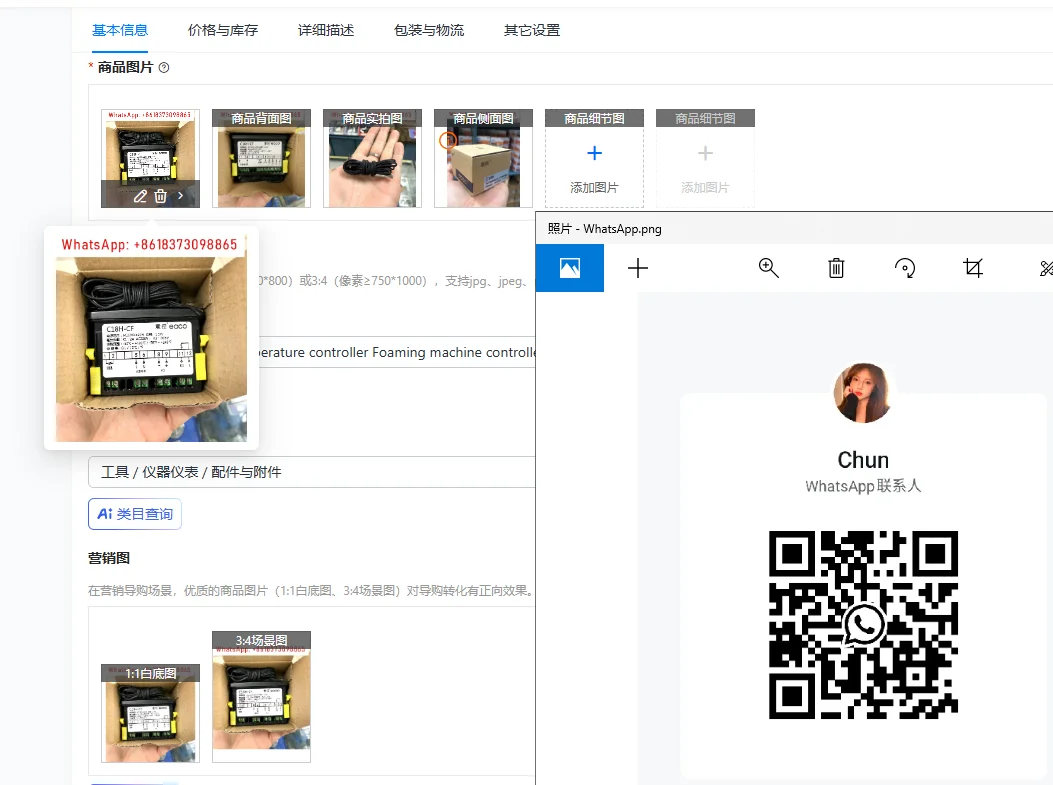Zoom in using the magnifier icon in Photos

pos(768,269)
